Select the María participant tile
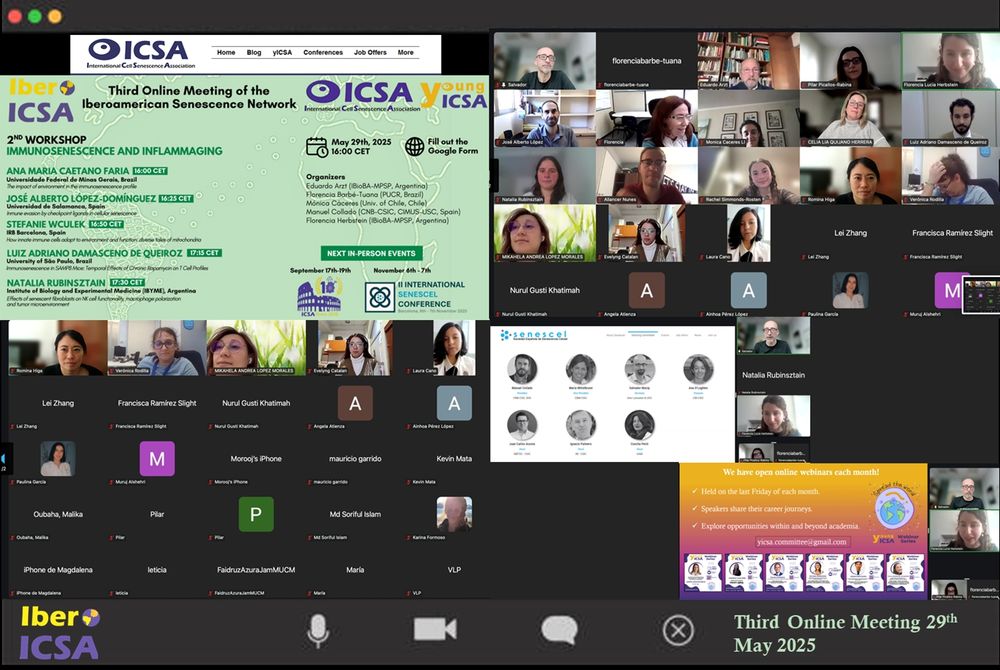Viewport: 1000px width, 670px height. coord(355,572)
